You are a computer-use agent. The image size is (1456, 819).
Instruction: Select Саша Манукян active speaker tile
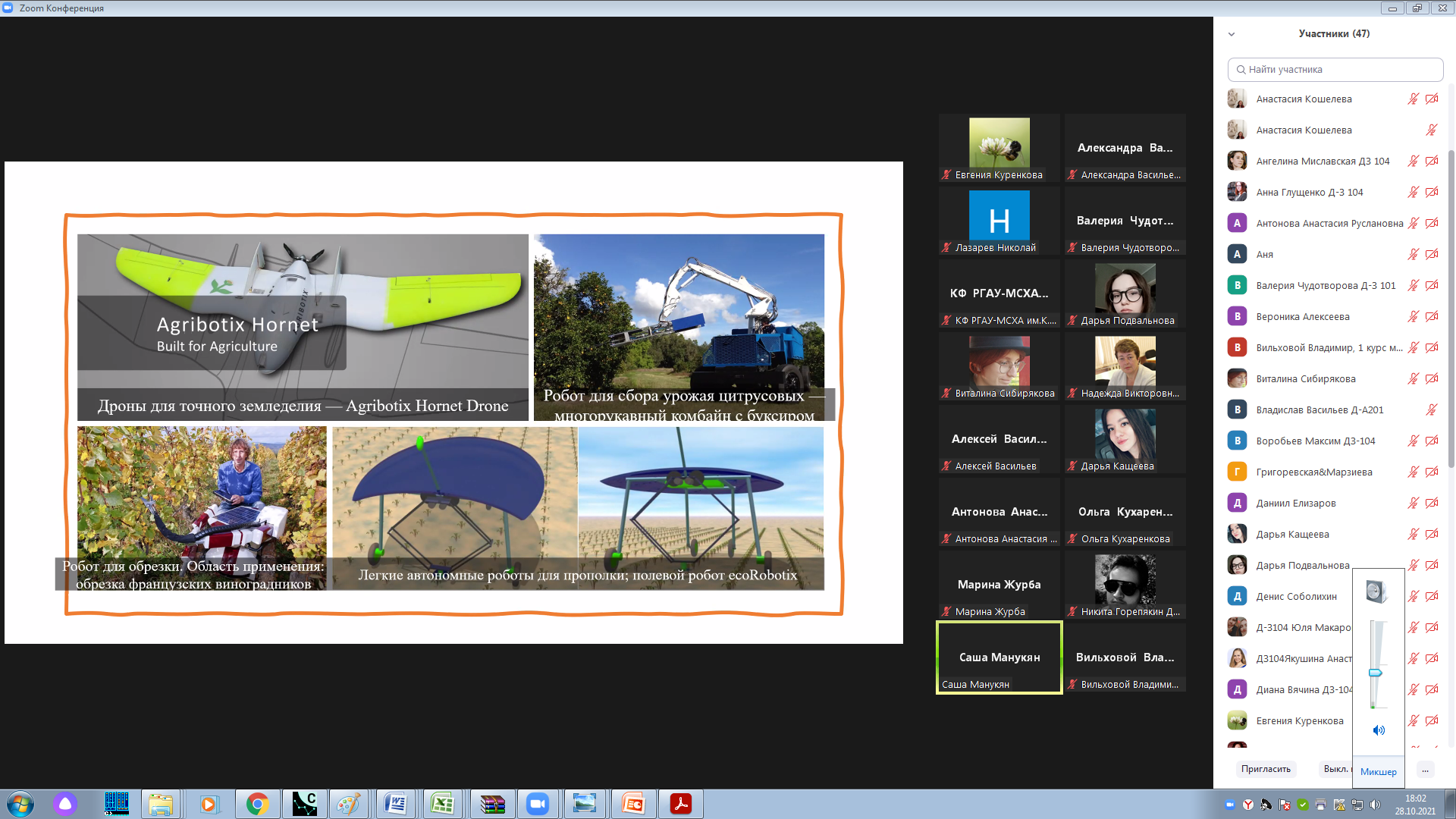pyautogui.click(x=999, y=658)
